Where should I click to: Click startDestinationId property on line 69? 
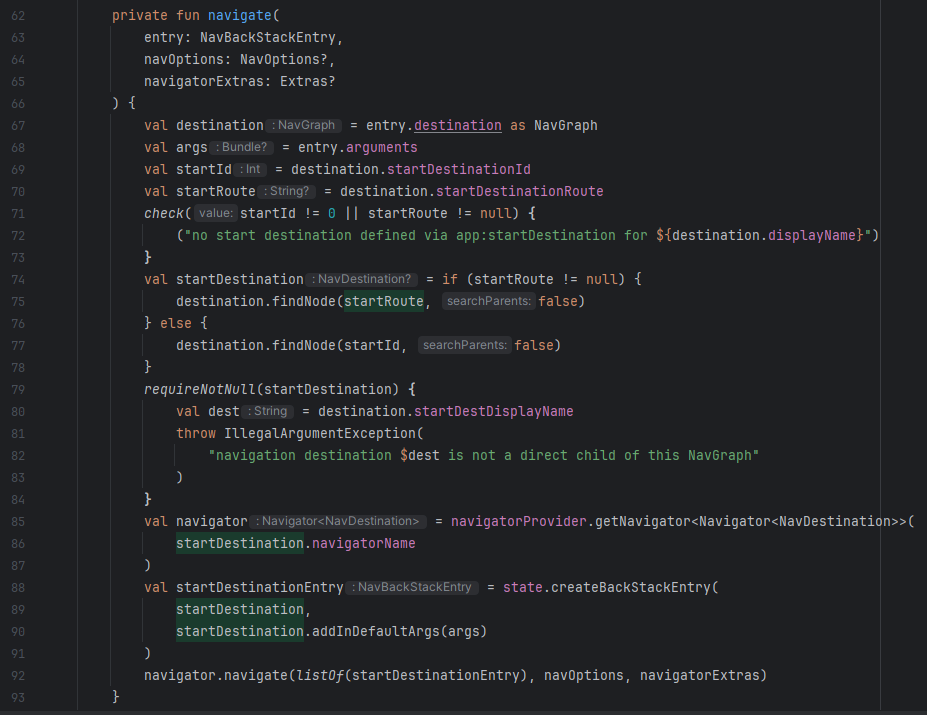[458, 169]
